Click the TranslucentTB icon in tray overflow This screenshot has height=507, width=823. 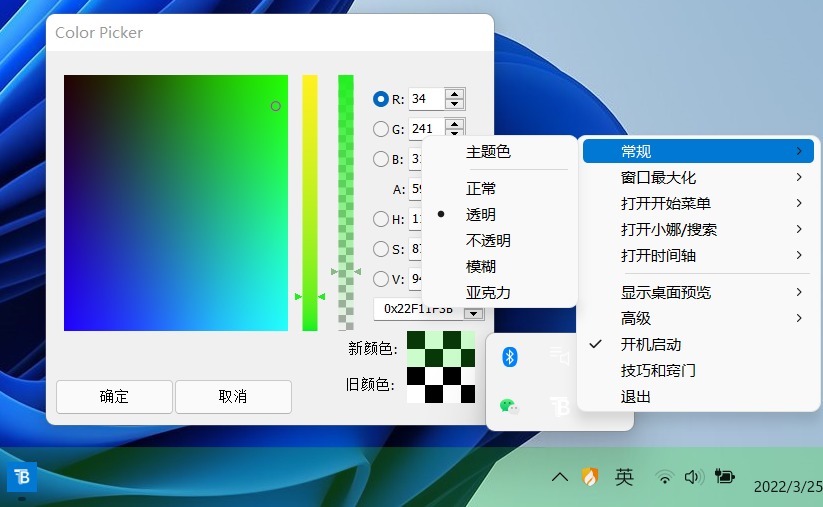[x=559, y=406]
